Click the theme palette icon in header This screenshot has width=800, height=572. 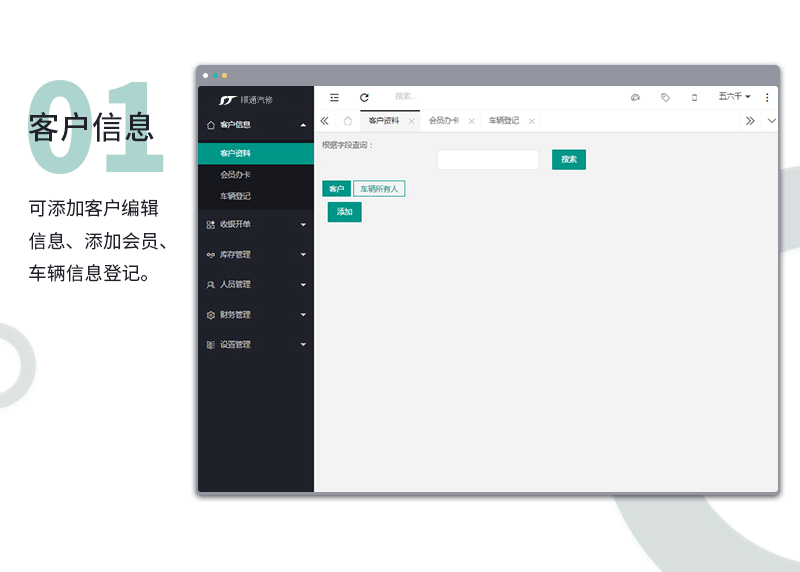point(635,97)
